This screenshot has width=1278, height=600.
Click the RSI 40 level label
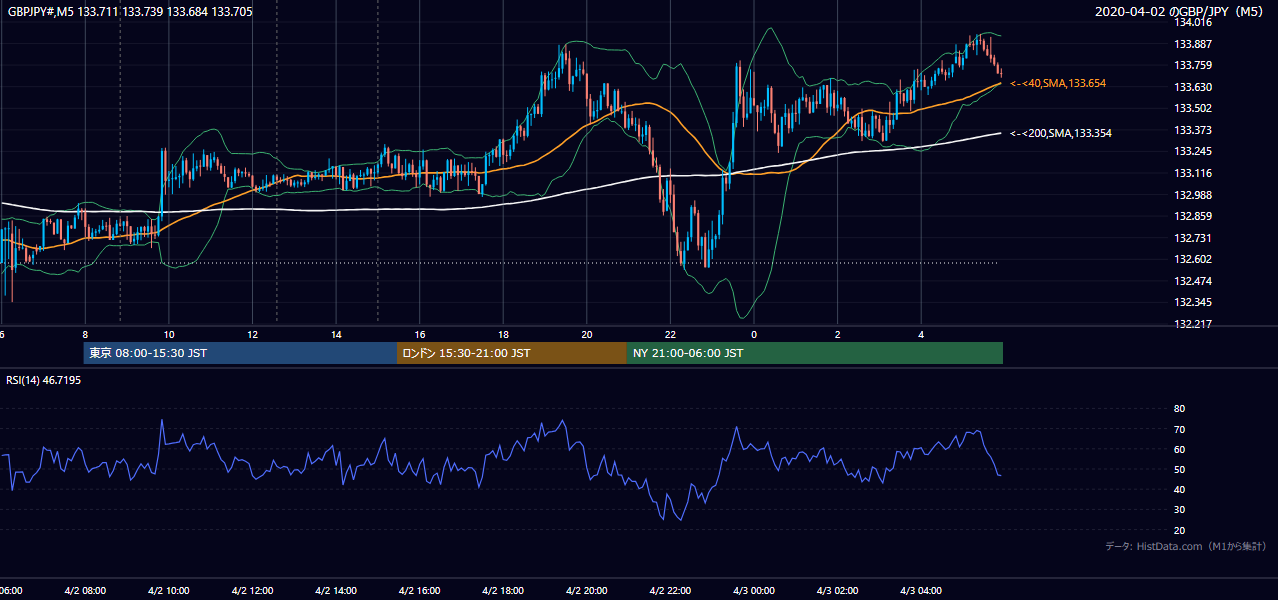[1179, 489]
